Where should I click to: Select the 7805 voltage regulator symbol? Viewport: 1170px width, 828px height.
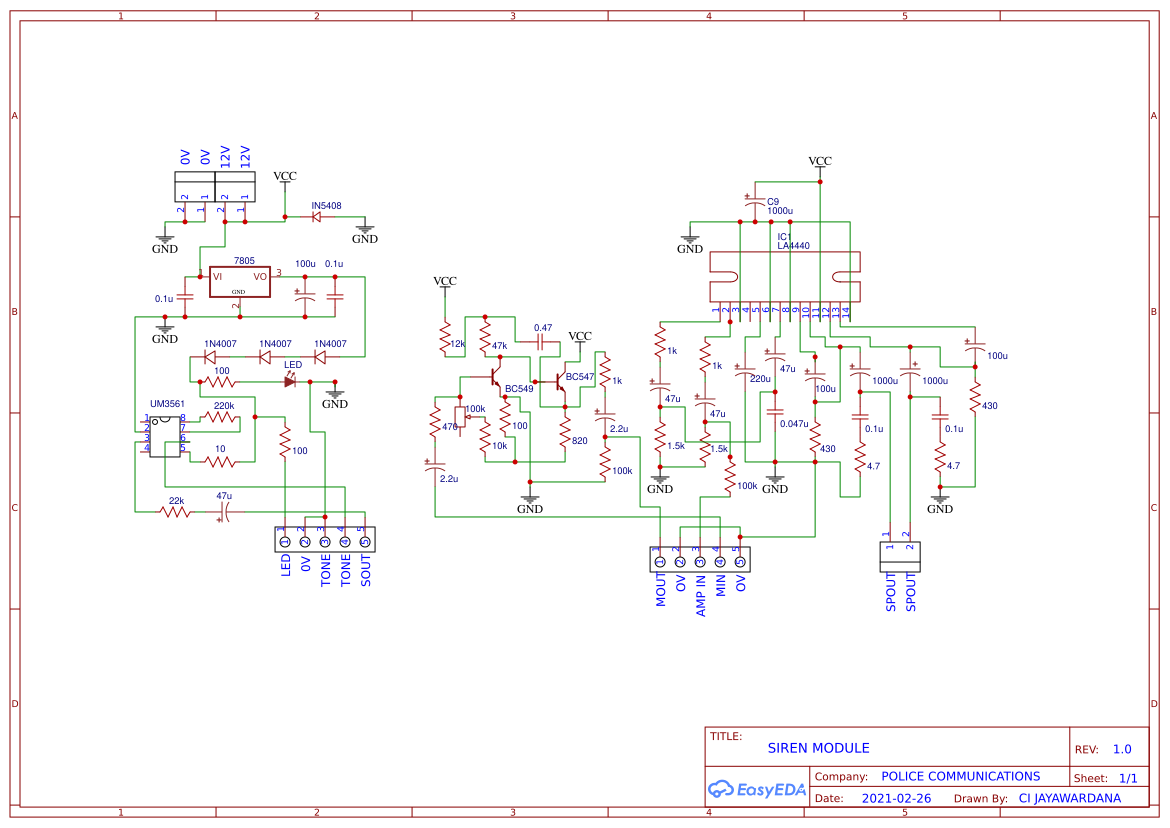(239, 281)
